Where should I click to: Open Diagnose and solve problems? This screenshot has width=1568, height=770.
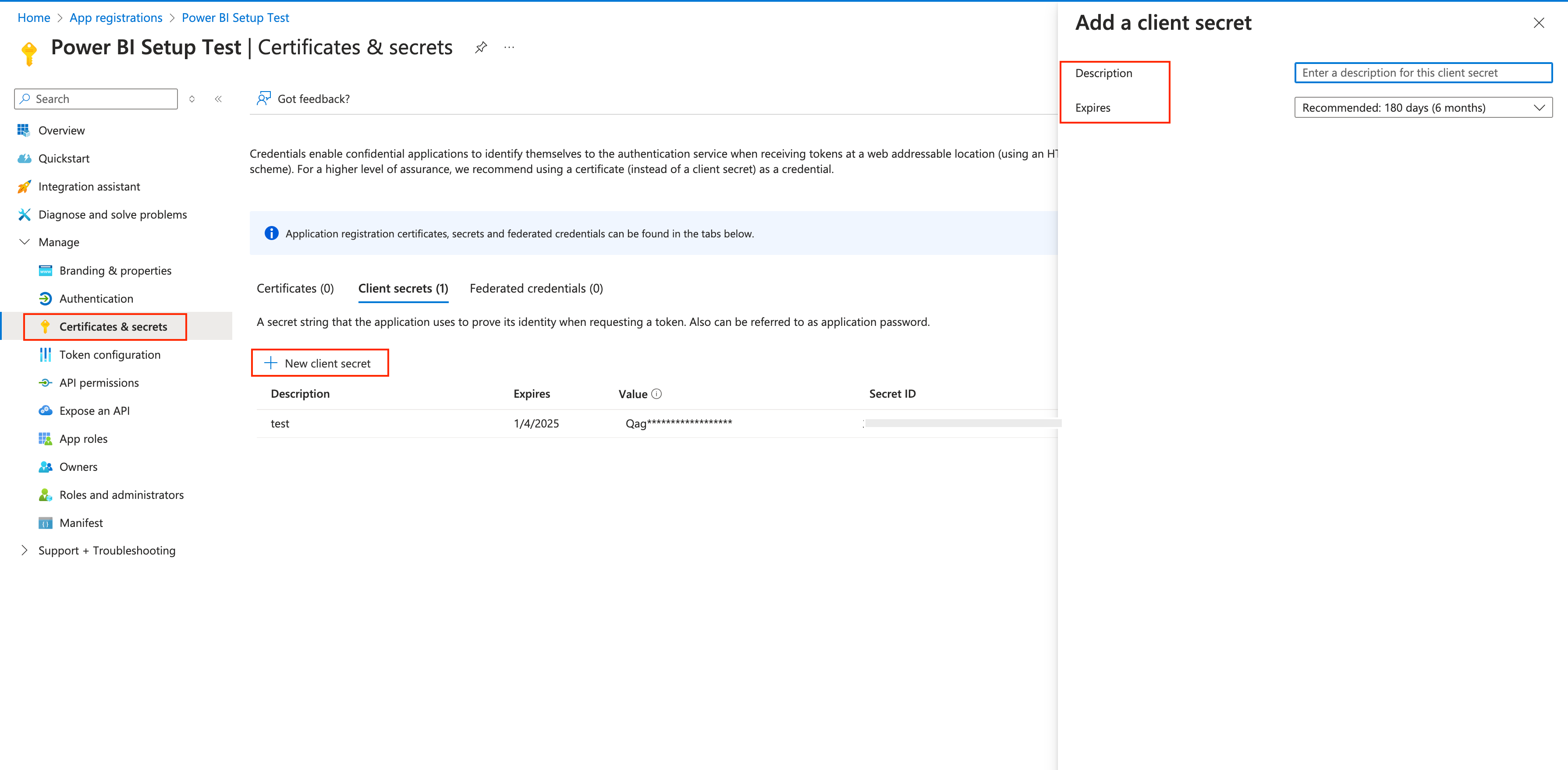coord(113,215)
